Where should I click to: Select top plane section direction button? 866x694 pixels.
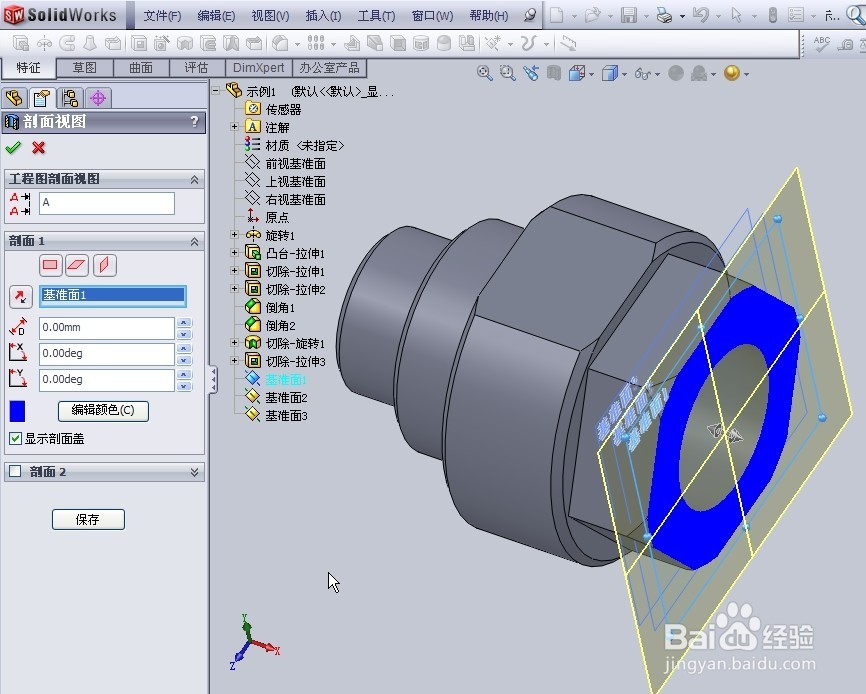coord(77,265)
